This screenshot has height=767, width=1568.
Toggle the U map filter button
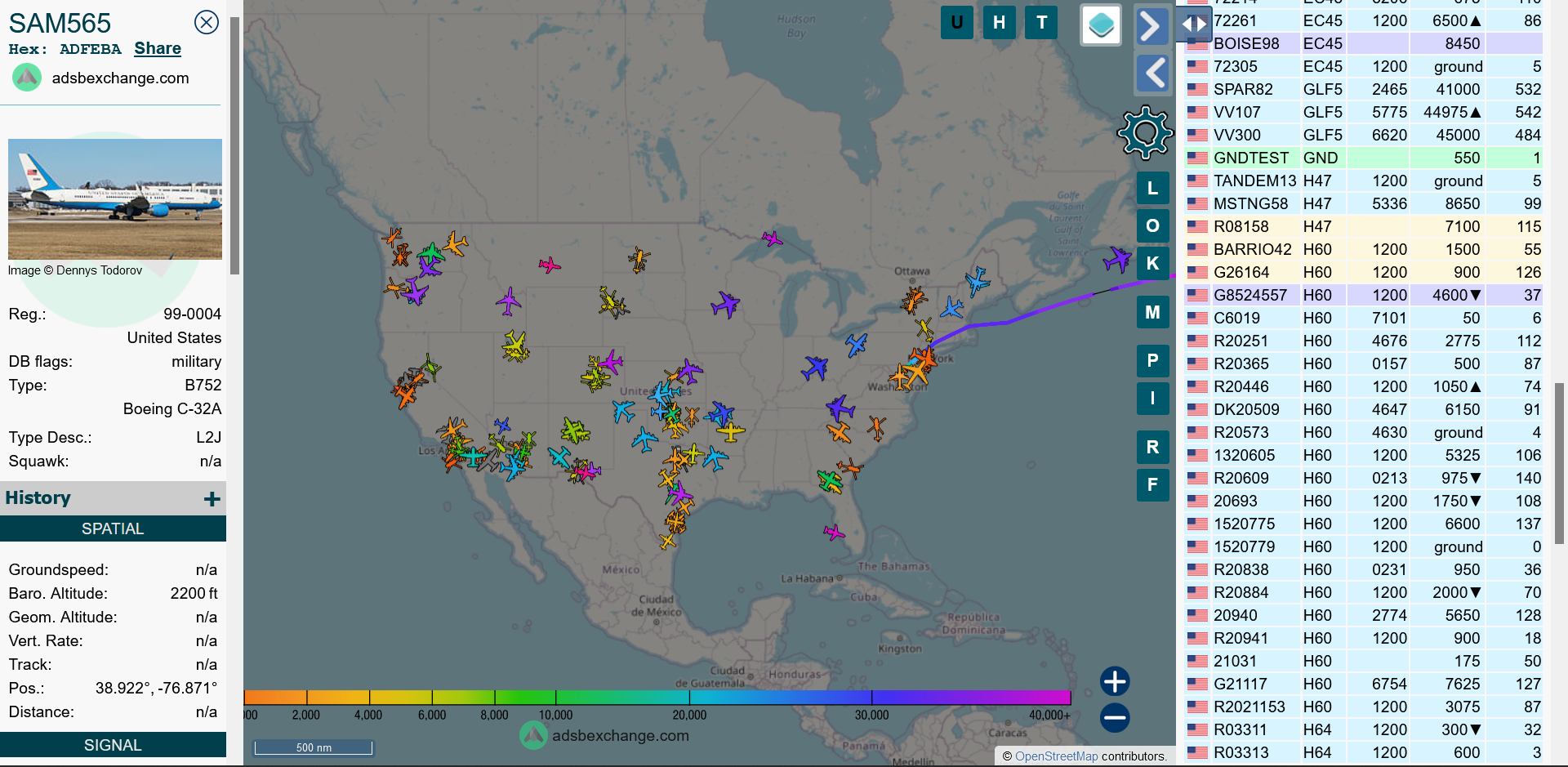(957, 22)
